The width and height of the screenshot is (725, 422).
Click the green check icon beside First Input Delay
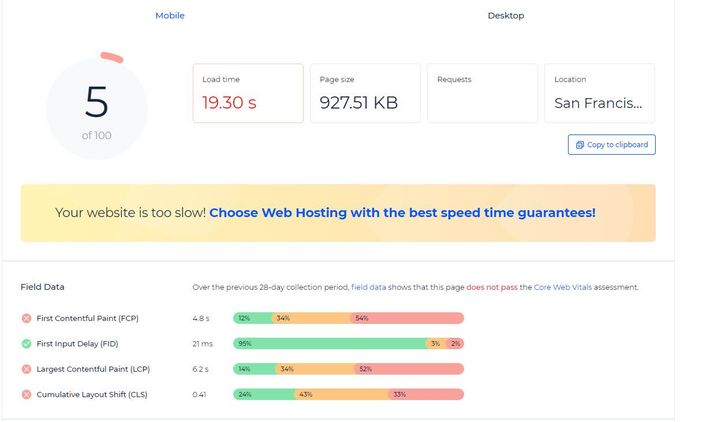(x=26, y=343)
